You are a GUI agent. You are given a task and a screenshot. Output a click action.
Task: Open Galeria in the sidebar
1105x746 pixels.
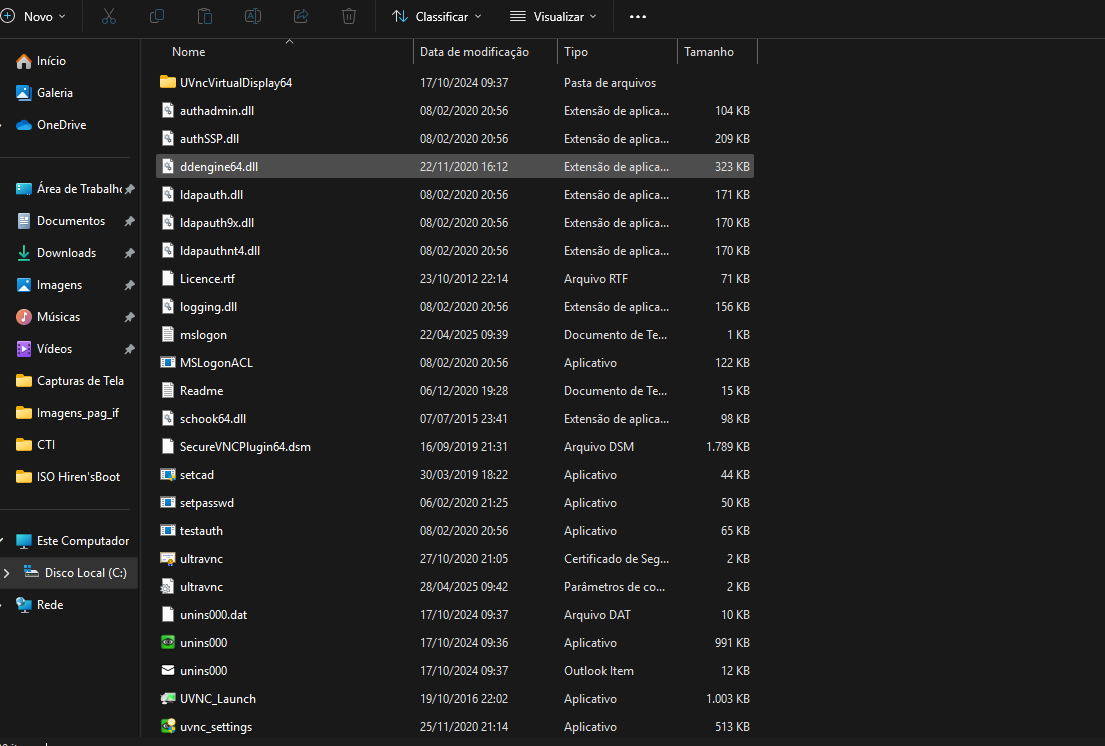click(44, 93)
